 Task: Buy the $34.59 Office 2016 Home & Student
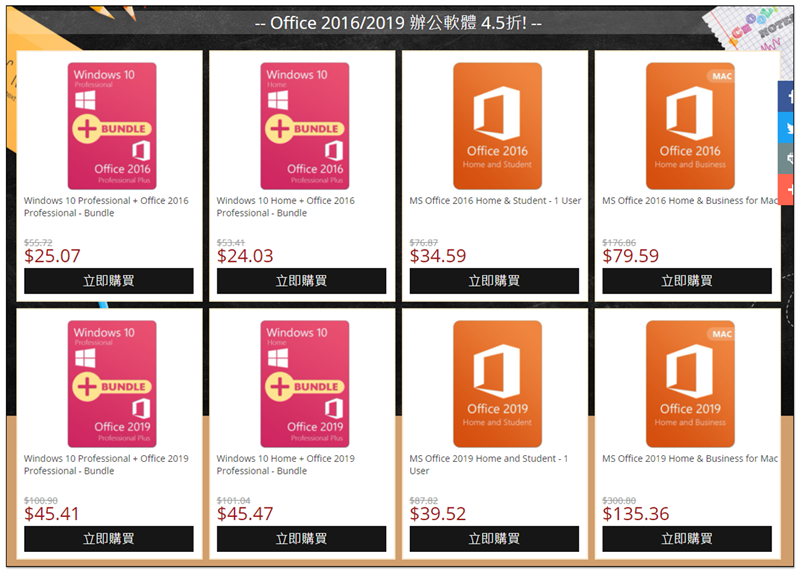pyautogui.click(x=494, y=281)
